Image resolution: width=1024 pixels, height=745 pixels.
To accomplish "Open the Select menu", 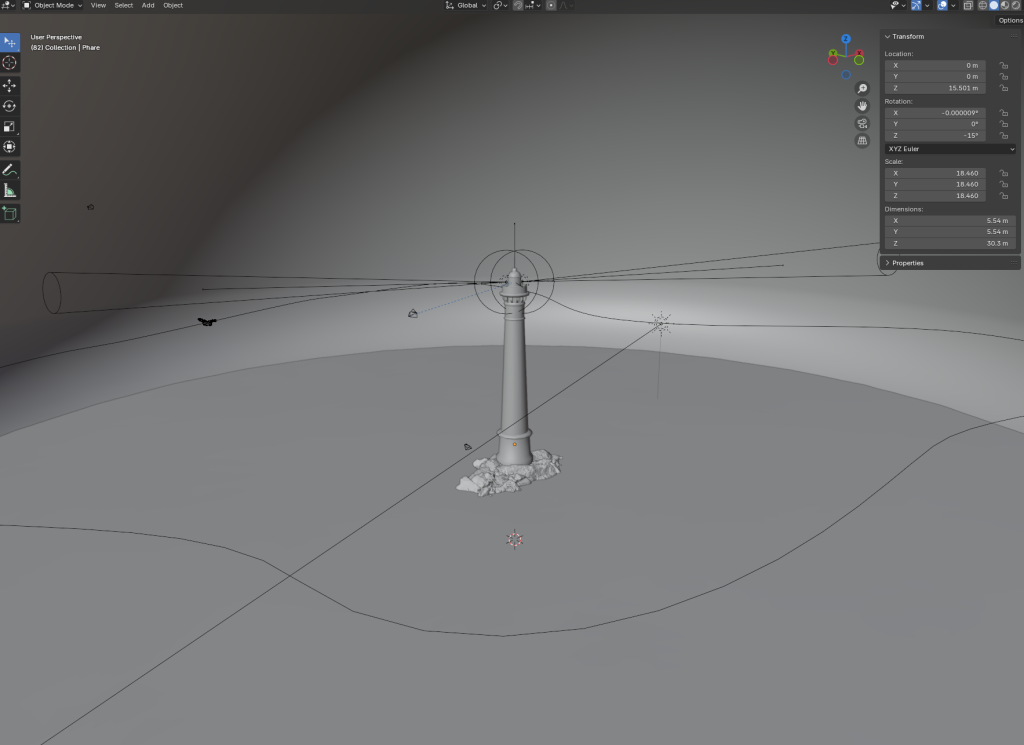I will pos(123,5).
